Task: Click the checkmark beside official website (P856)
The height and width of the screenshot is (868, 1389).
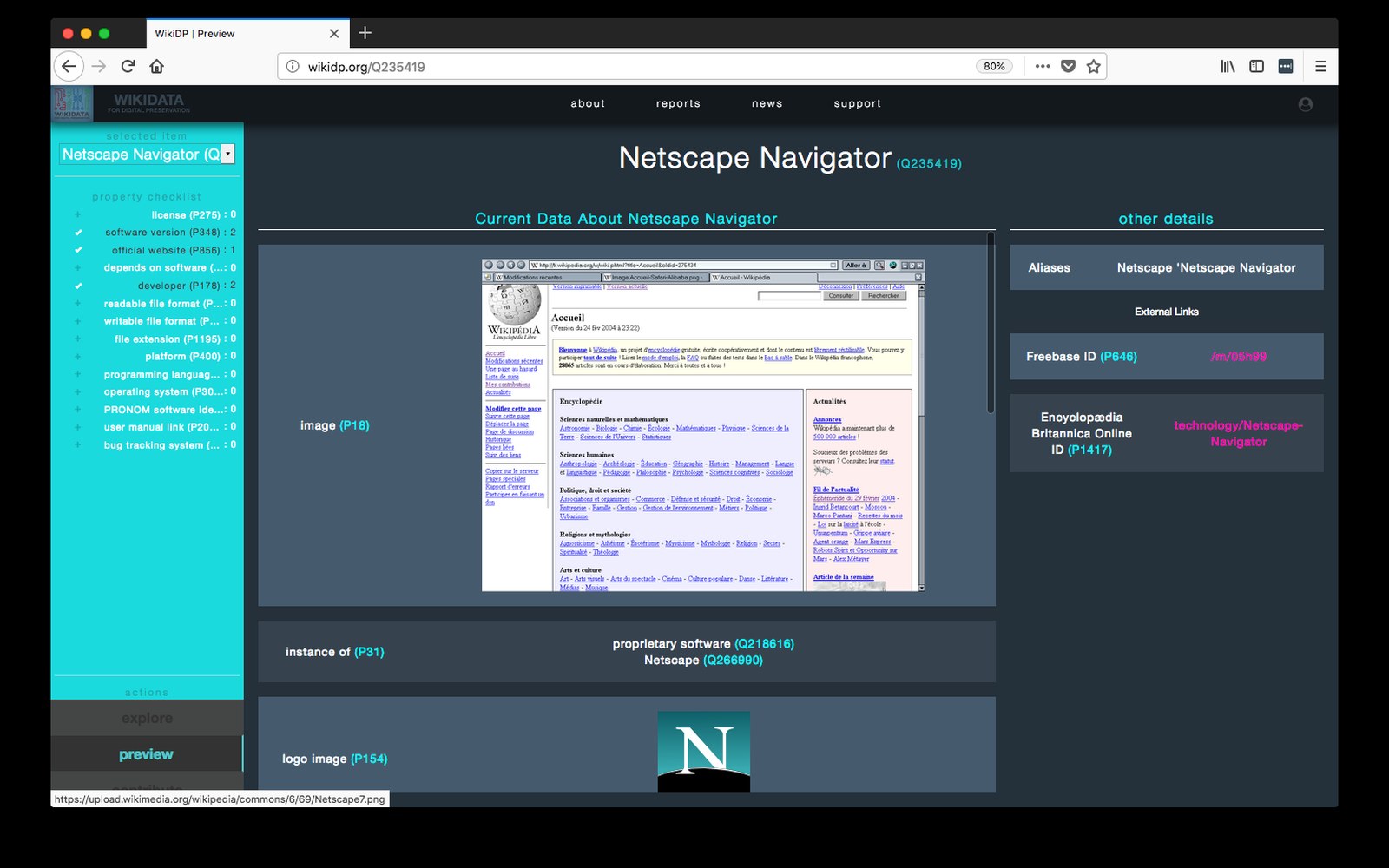Action: click(x=78, y=250)
